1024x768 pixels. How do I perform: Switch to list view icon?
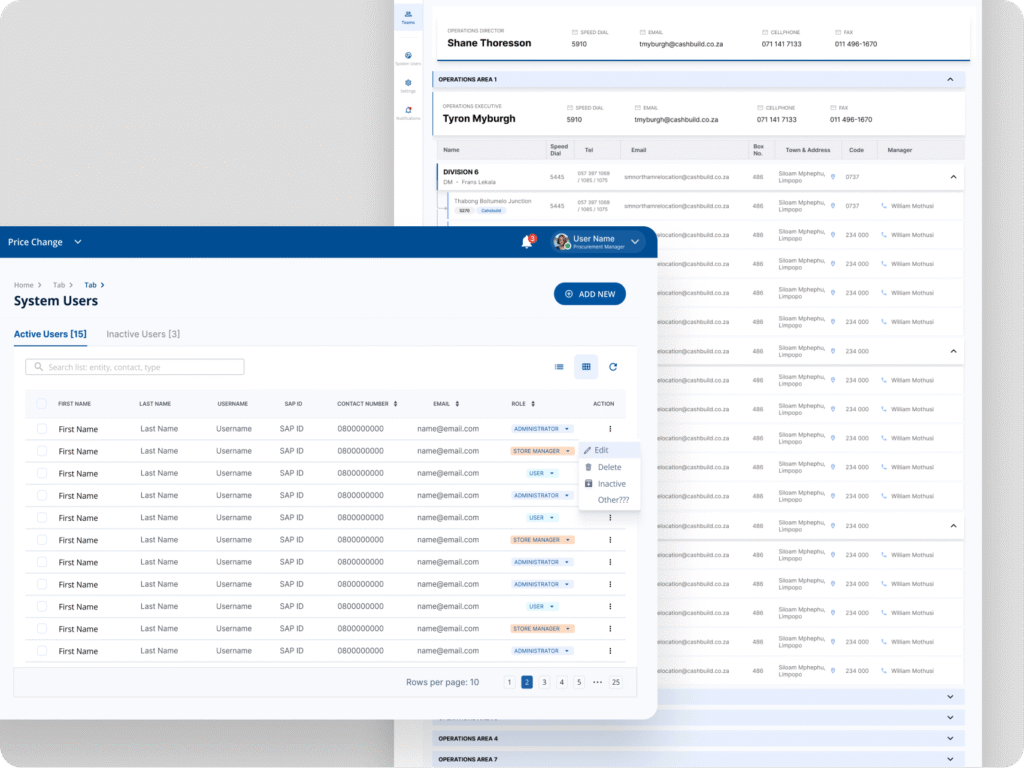coord(559,367)
